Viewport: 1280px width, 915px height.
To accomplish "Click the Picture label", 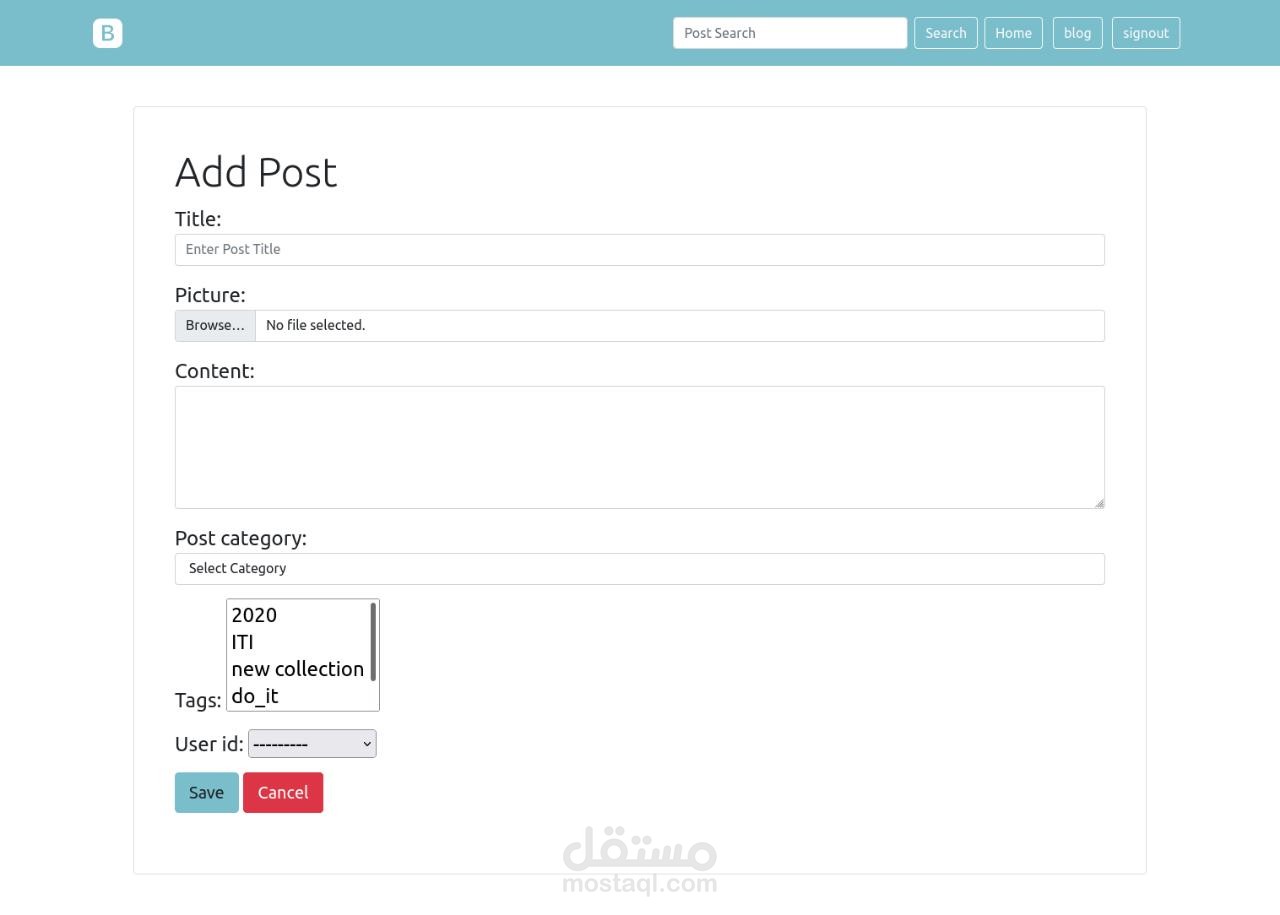I will [210, 295].
